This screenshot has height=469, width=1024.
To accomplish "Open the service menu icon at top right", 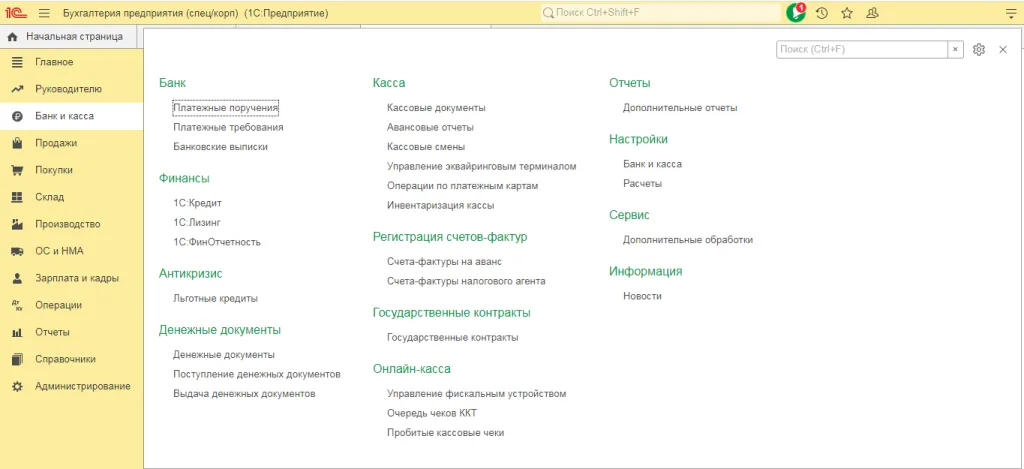I will 1011,12.
